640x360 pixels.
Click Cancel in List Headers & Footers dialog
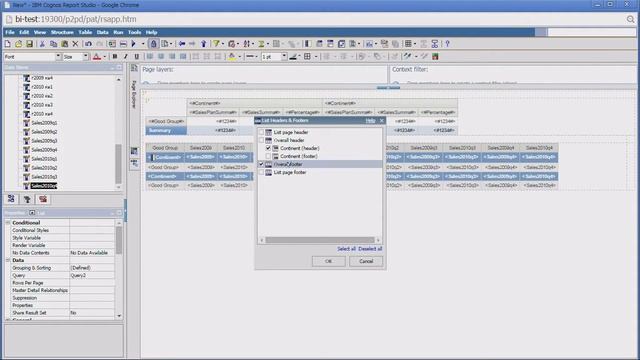click(x=366, y=261)
